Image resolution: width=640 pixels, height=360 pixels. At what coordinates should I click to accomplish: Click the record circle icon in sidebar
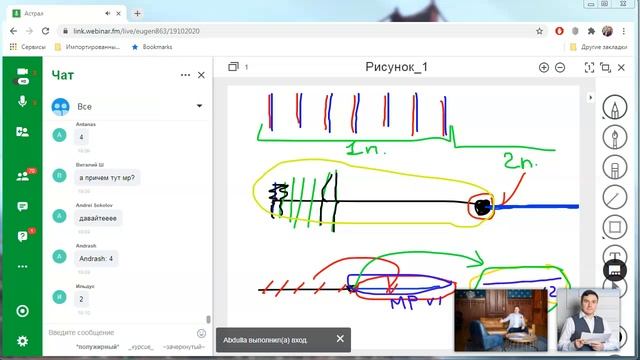pyautogui.click(x=22, y=311)
